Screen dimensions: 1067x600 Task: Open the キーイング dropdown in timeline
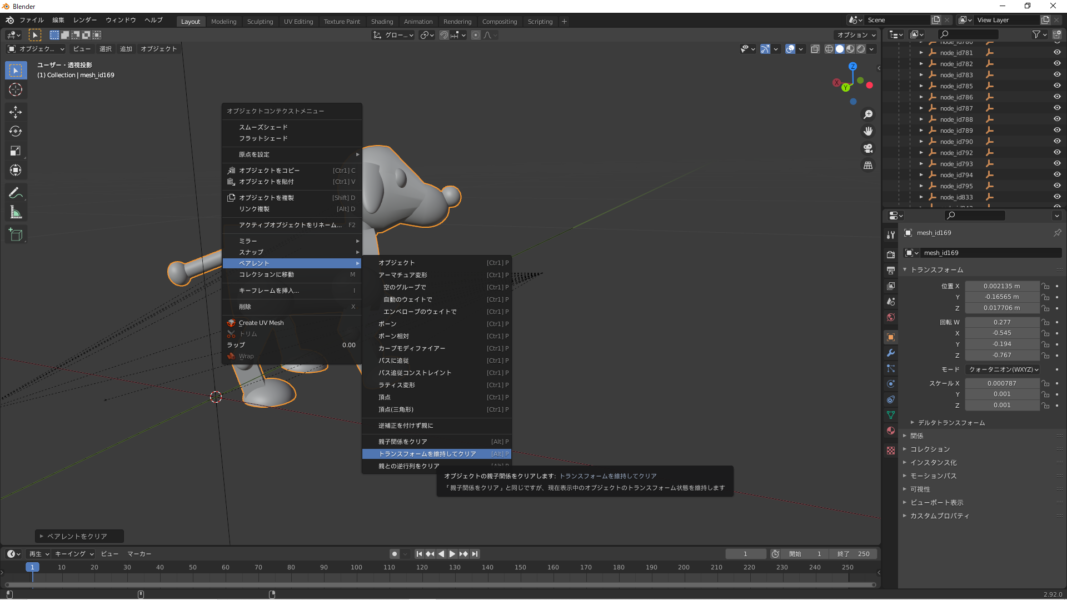73,554
